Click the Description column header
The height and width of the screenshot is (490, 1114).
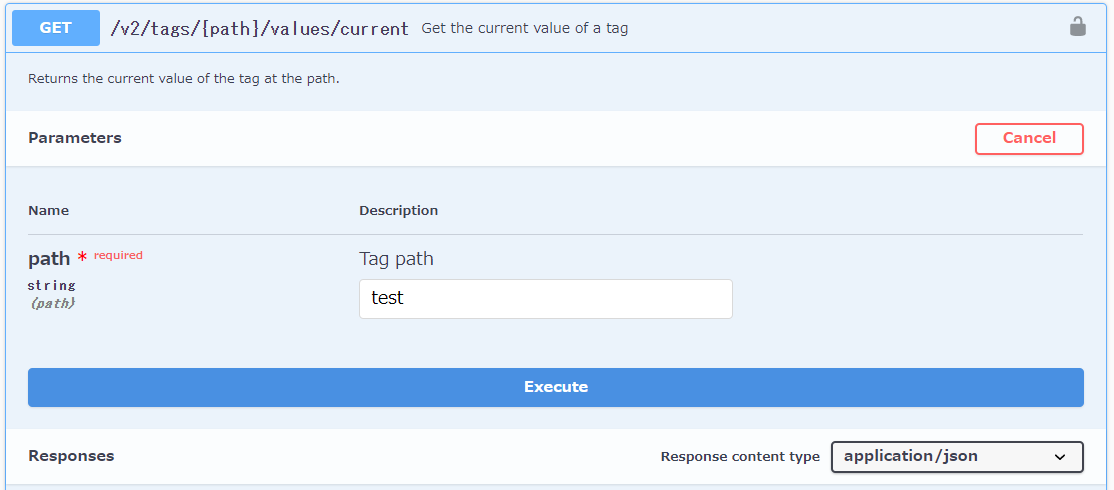pyautogui.click(x=399, y=211)
